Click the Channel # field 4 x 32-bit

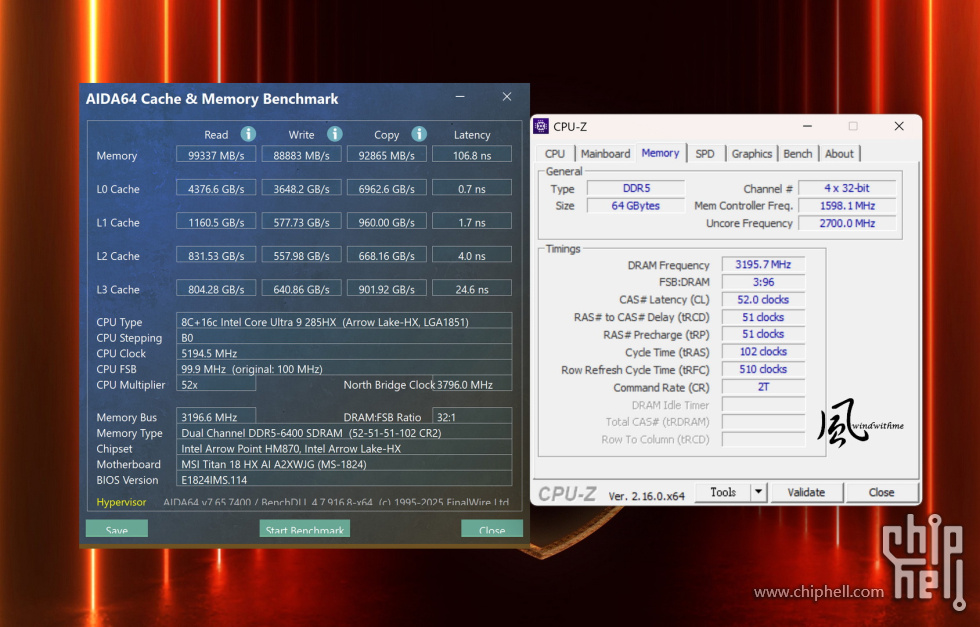(847, 188)
